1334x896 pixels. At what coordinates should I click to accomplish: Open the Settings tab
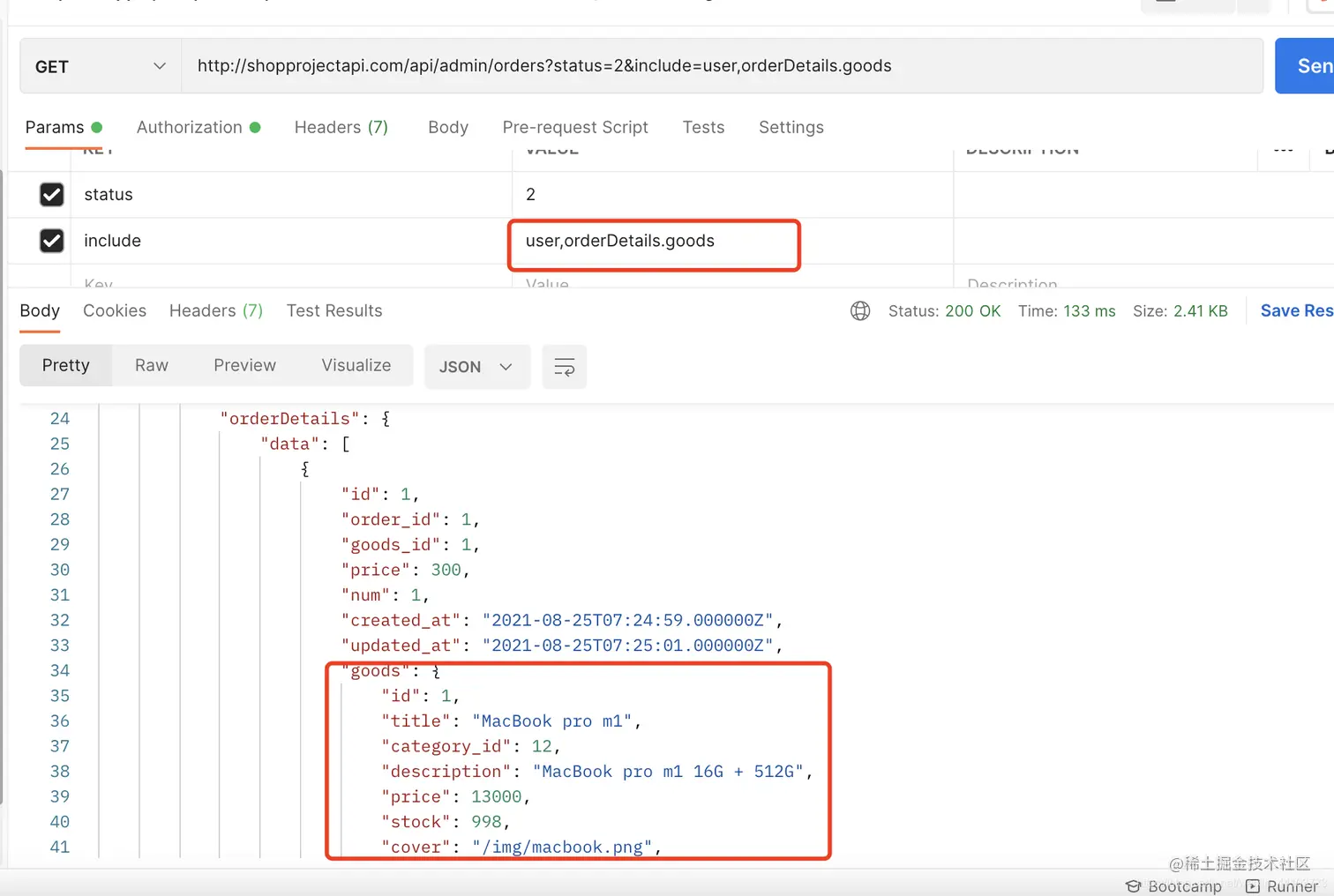pos(791,127)
